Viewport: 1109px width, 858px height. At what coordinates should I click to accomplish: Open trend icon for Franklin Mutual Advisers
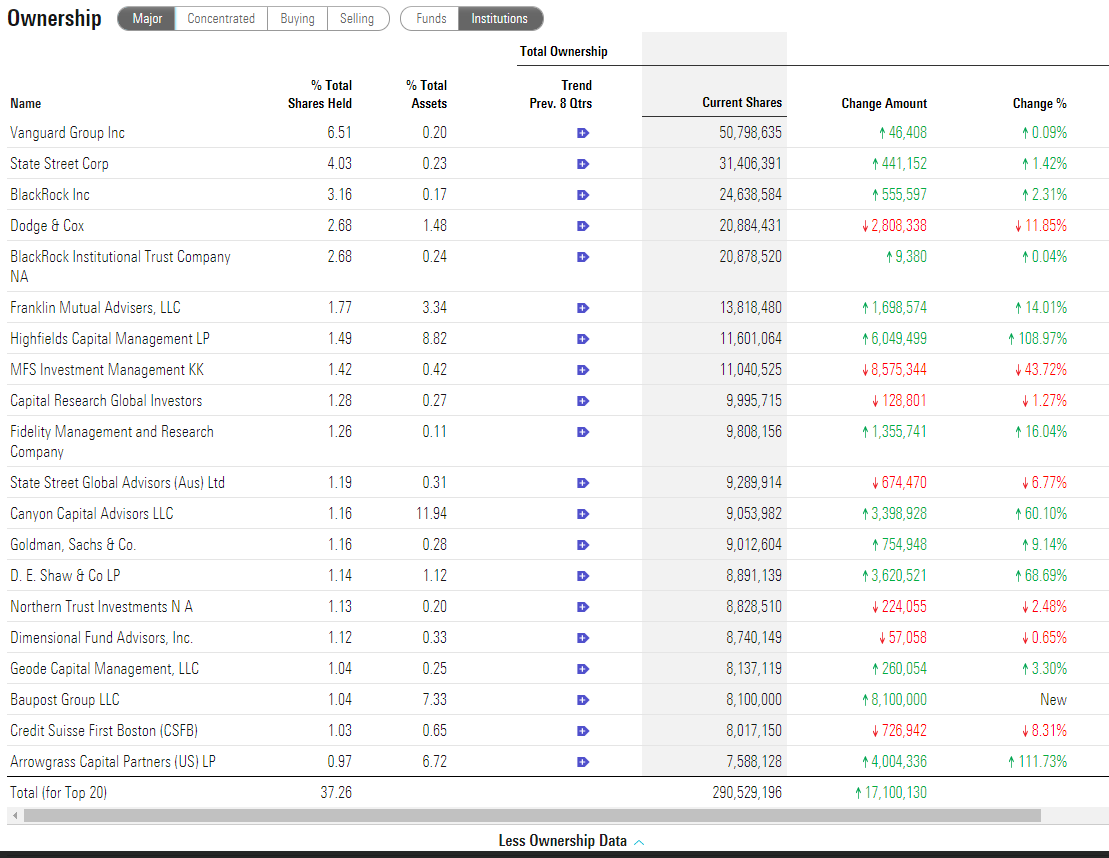[583, 308]
